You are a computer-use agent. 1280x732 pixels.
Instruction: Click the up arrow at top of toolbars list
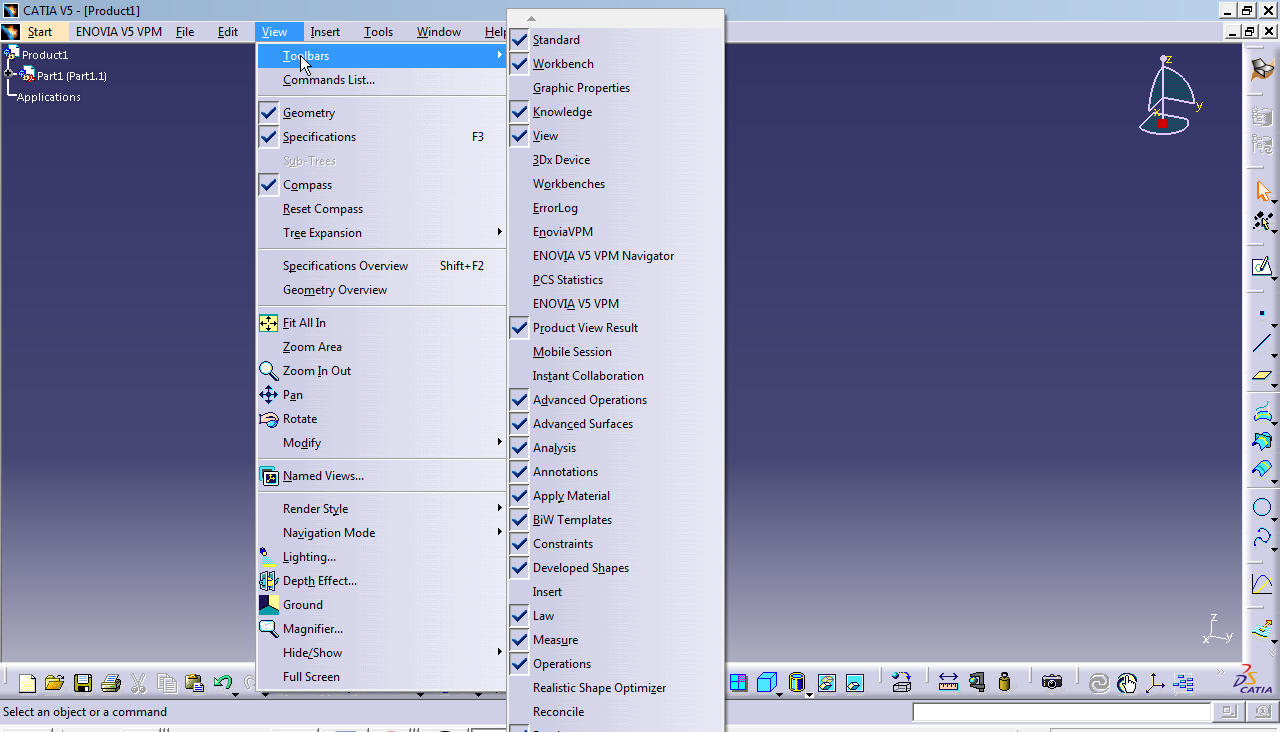tap(531, 18)
